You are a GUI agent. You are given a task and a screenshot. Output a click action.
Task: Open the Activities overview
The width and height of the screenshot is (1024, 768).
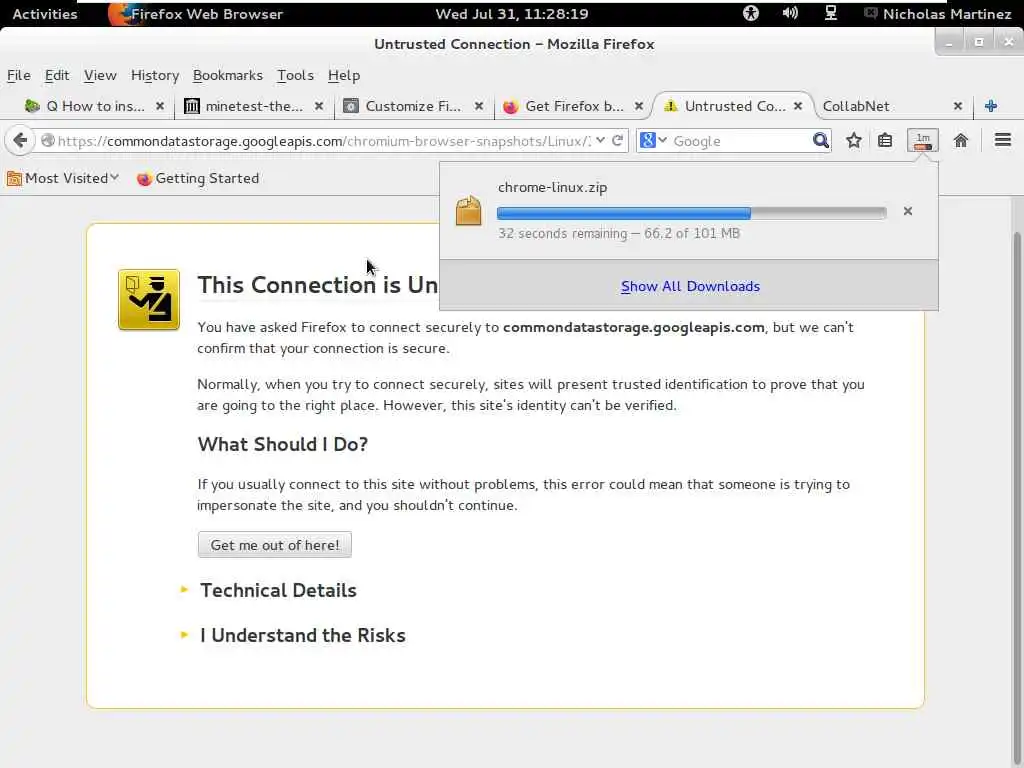tap(44, 14)
